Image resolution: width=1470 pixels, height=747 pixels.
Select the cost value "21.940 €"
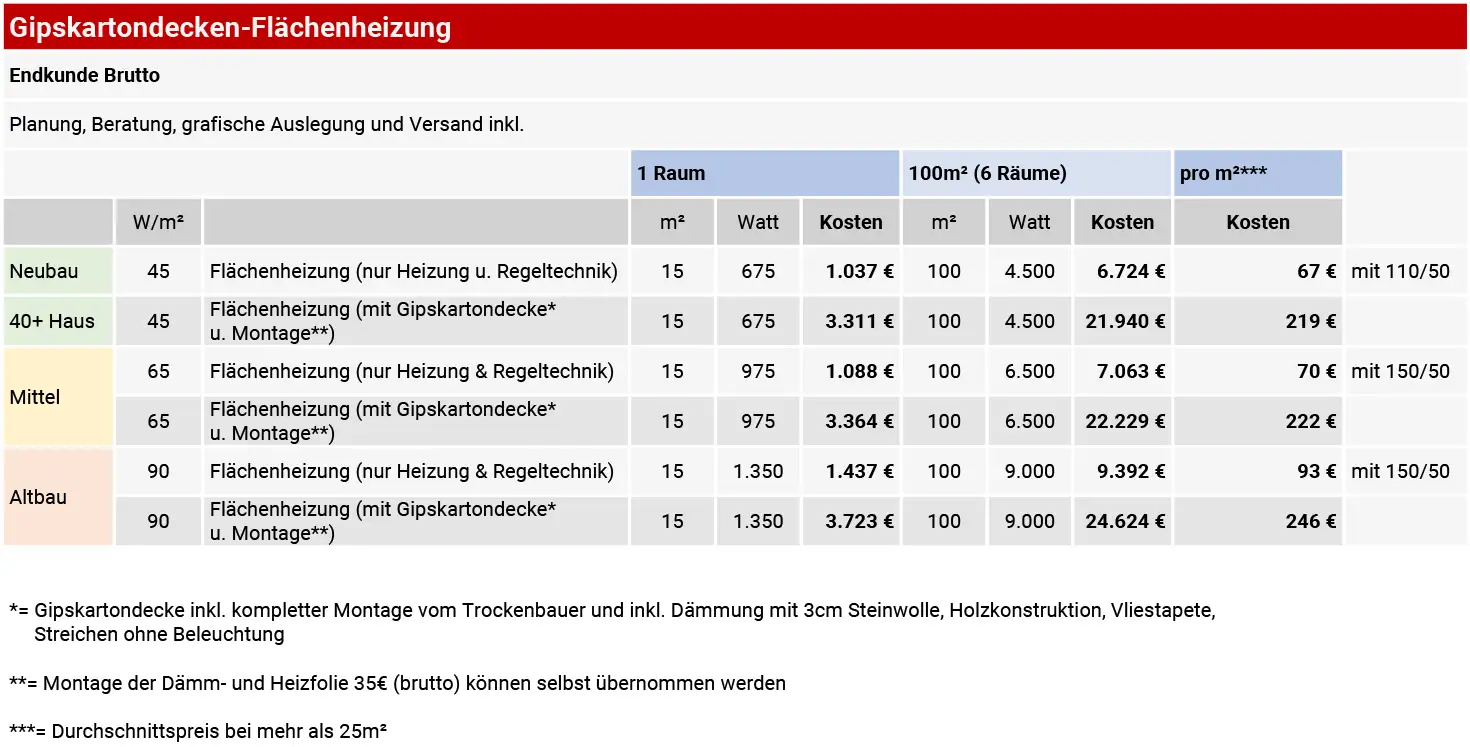pos(1126,321)
